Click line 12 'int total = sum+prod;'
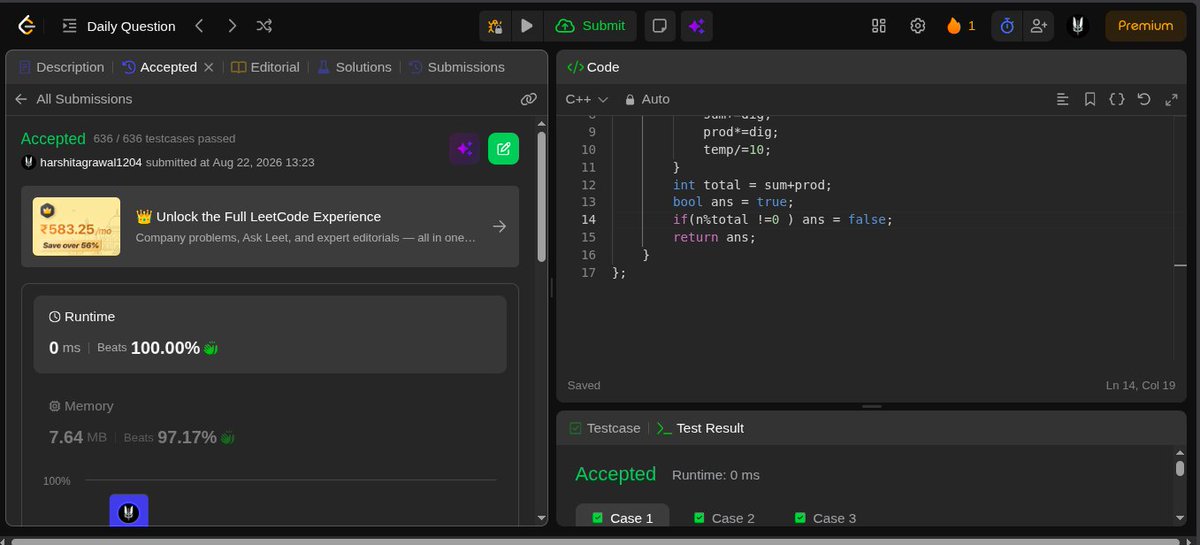Screen dimensions: 1200x545 752,184
